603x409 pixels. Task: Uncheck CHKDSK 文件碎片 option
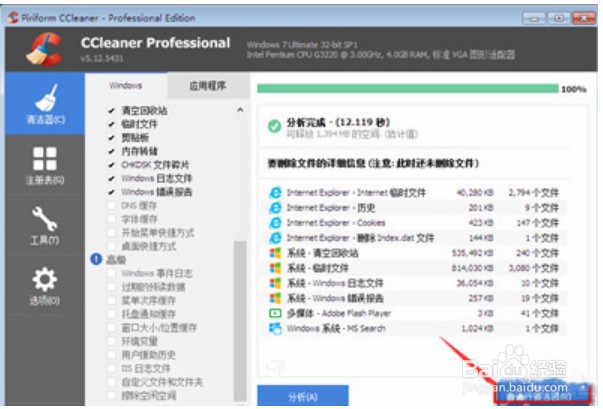111,165
